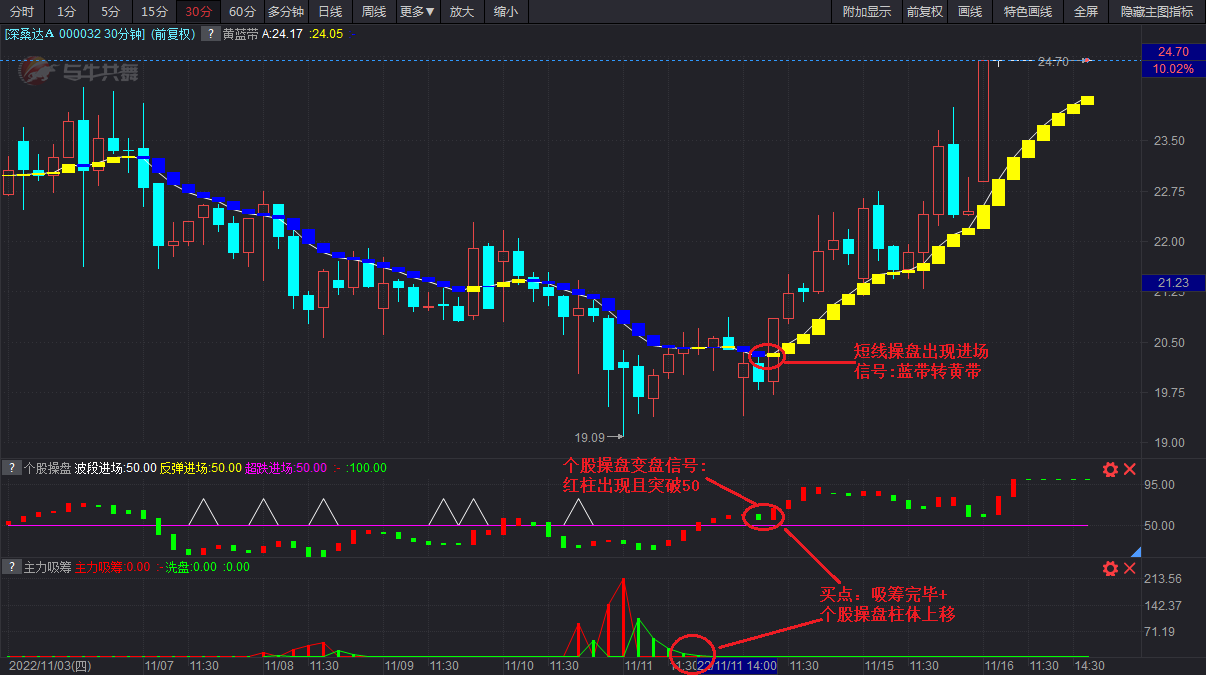Click the 21.23 highlighted price on axis
Viewport: 1206px width, 675px height.
coord(1172,283)
